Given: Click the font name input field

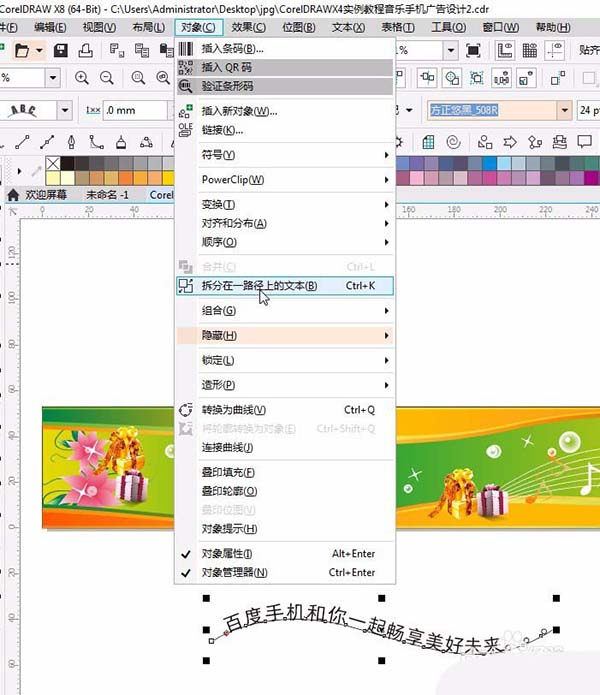Looking at the screenshot, I should [x=492, y=110].
